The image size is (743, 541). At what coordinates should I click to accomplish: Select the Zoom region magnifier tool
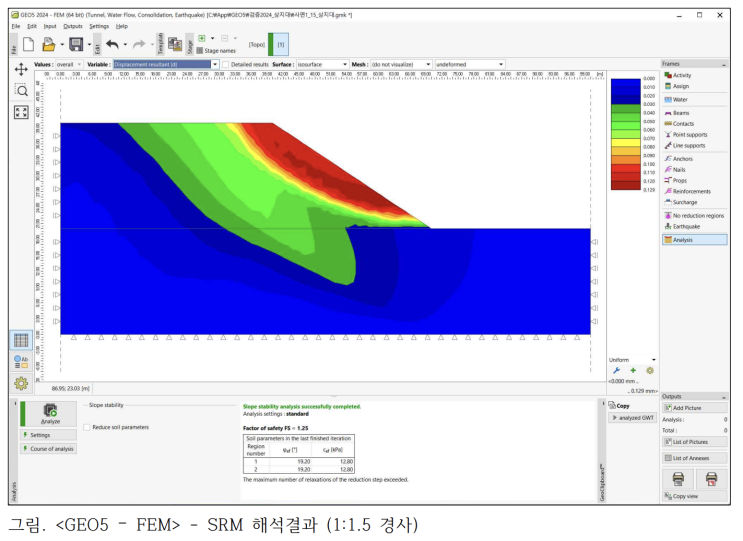coord(21,90)
